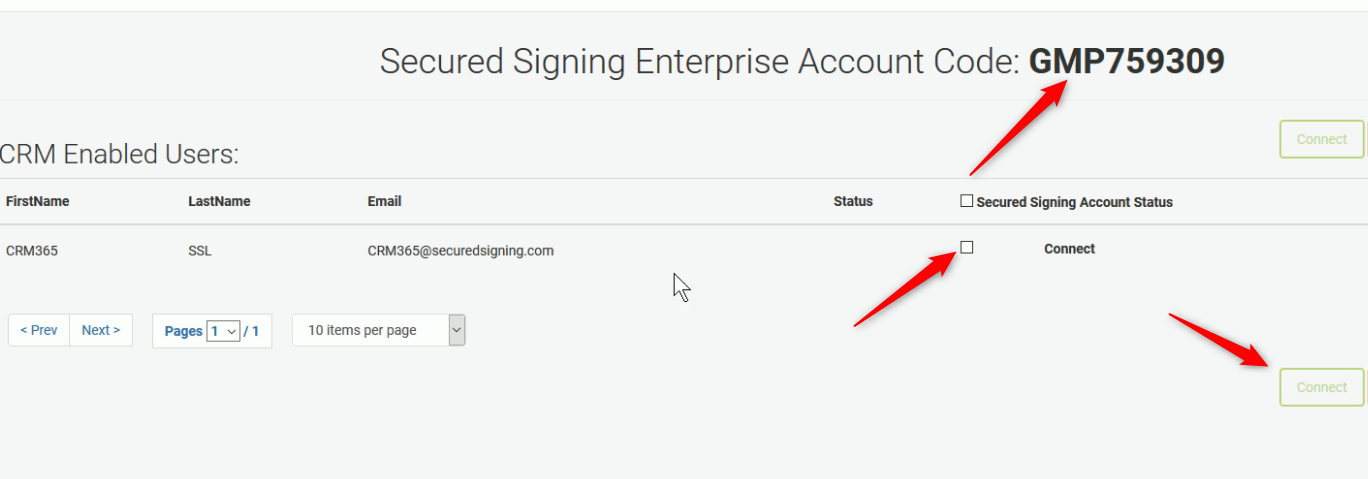Viewport: 1368px width, 479px height.
Task: Open the Pages number dropdown
Action: click(x=223, y=331)
